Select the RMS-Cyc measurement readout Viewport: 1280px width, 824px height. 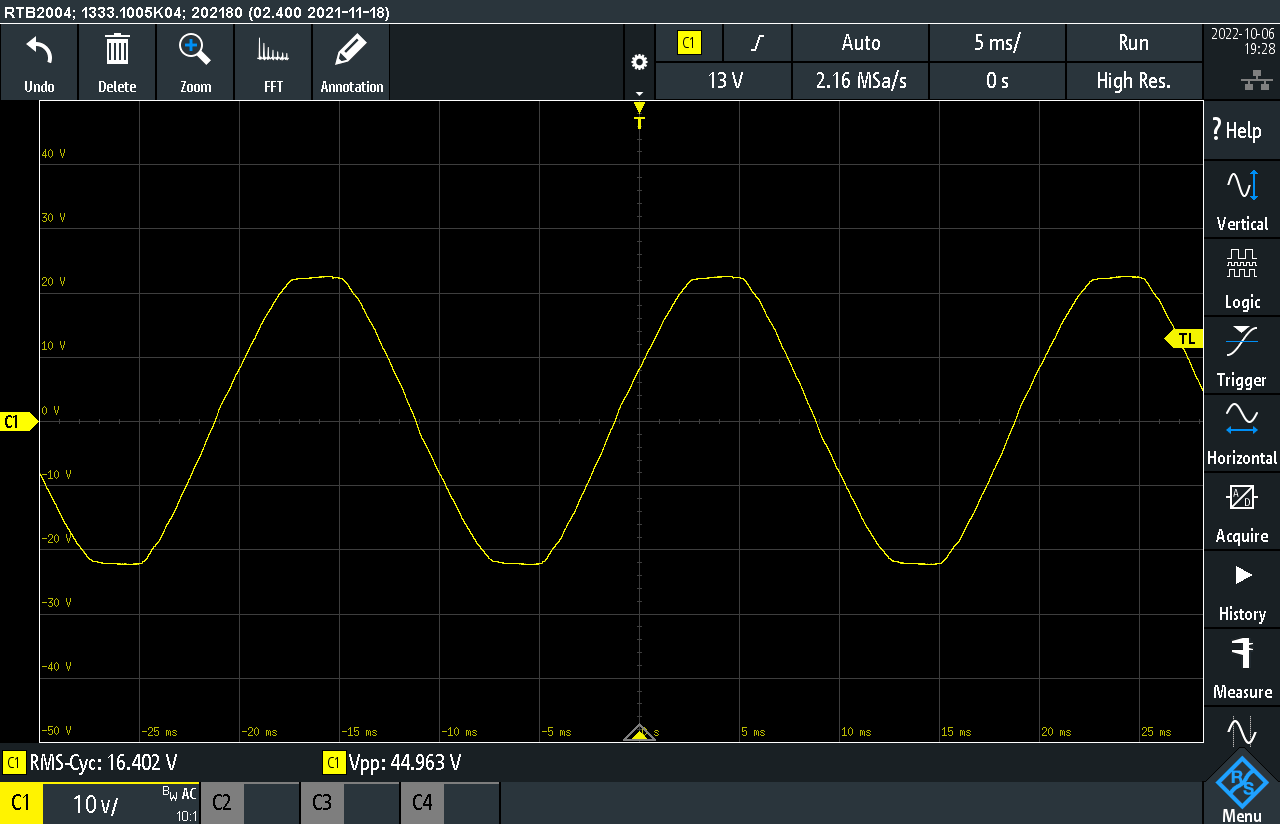tap(92, 763)
